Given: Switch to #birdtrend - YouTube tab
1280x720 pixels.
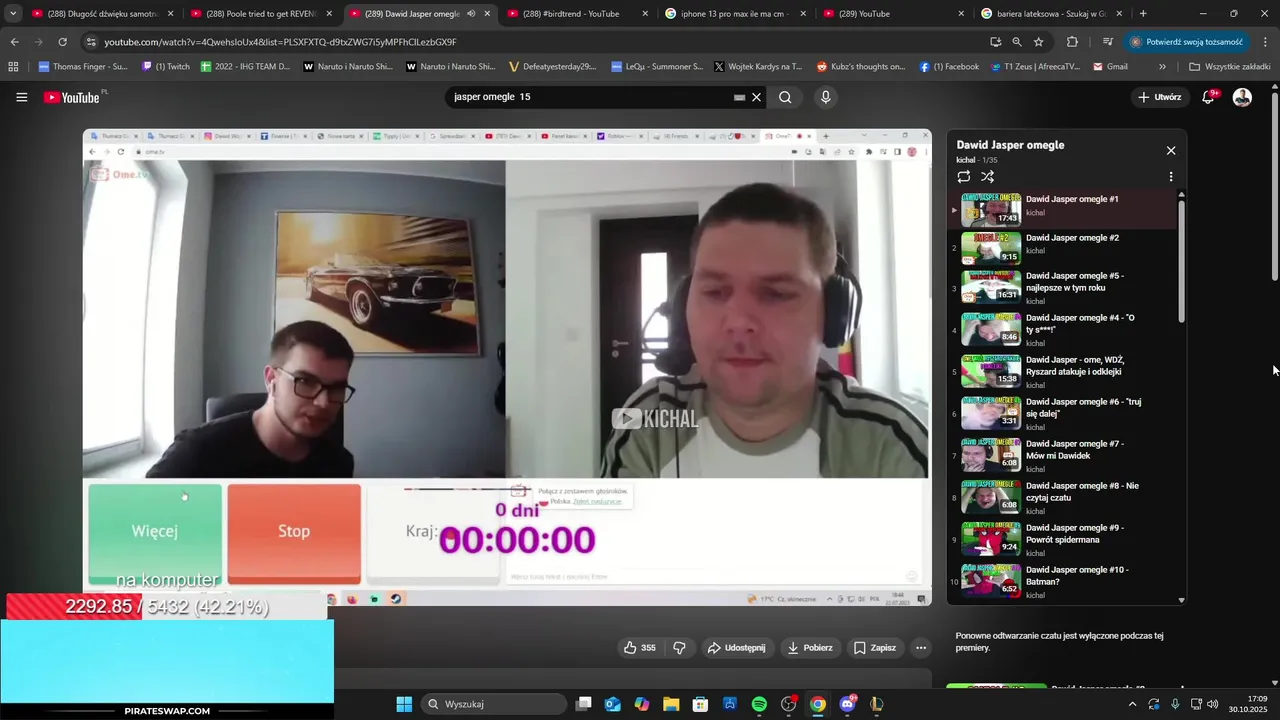Looking at the screenshot, I should click(578, 14).
